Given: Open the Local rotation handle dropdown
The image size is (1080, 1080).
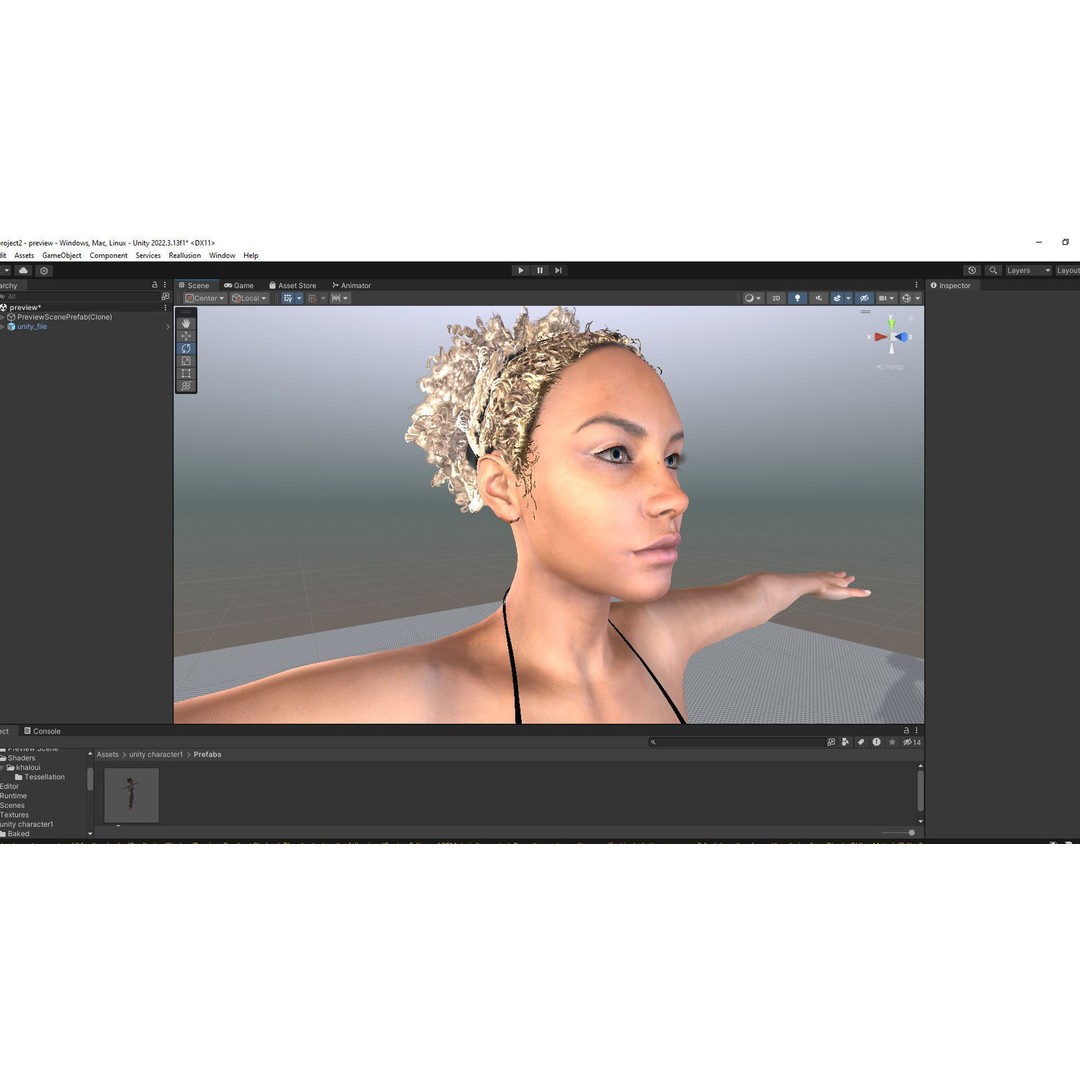Looking at the screenshot, I should (249, 298).
